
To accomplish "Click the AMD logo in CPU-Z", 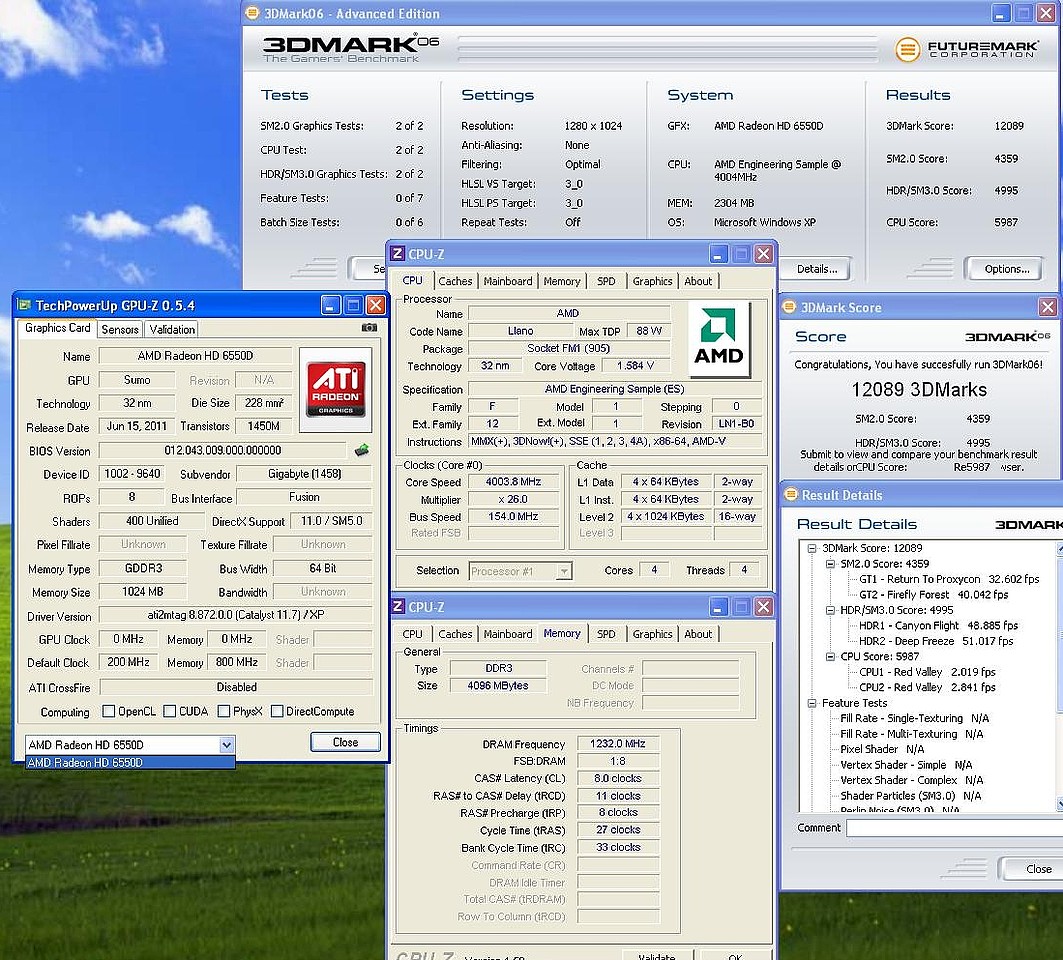I will (719, 339).
